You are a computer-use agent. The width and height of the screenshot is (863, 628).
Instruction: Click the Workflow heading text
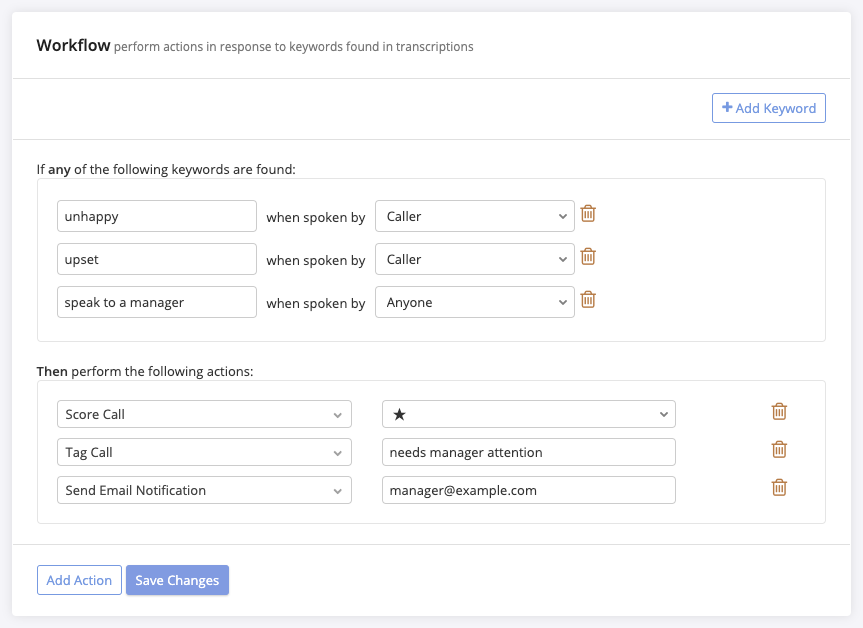[73, 45]
